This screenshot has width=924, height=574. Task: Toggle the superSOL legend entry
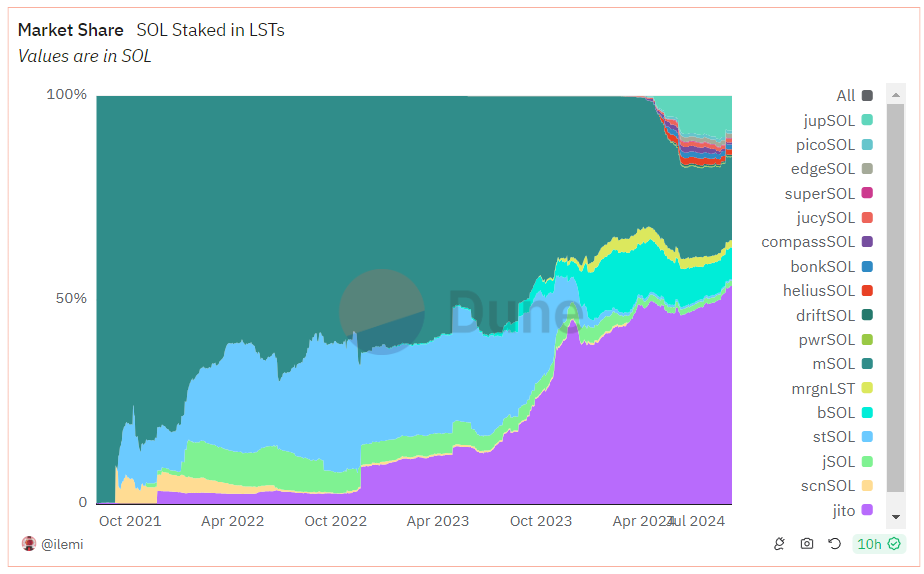(x=829, y=193)
